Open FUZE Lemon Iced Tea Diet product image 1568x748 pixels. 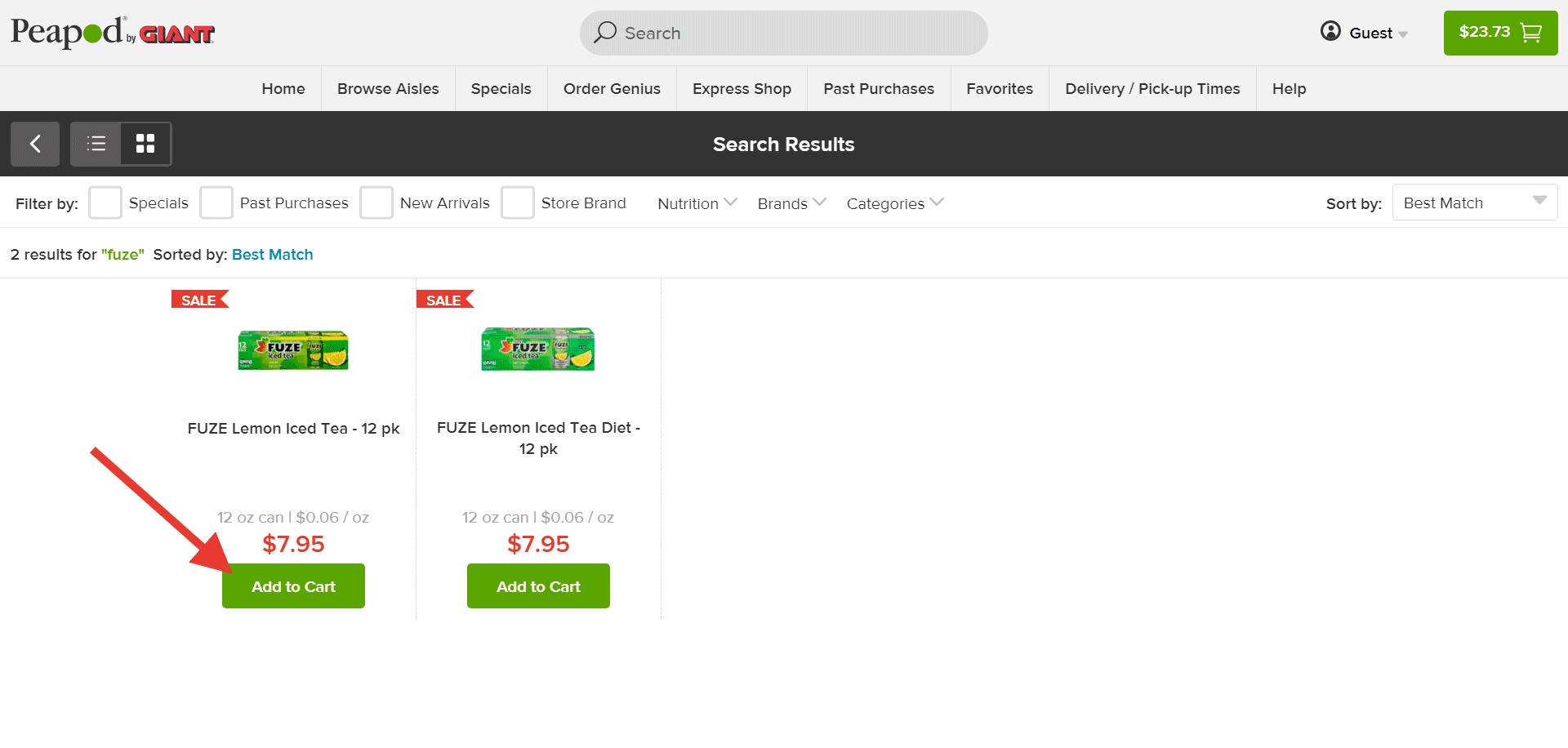(538, 350)
